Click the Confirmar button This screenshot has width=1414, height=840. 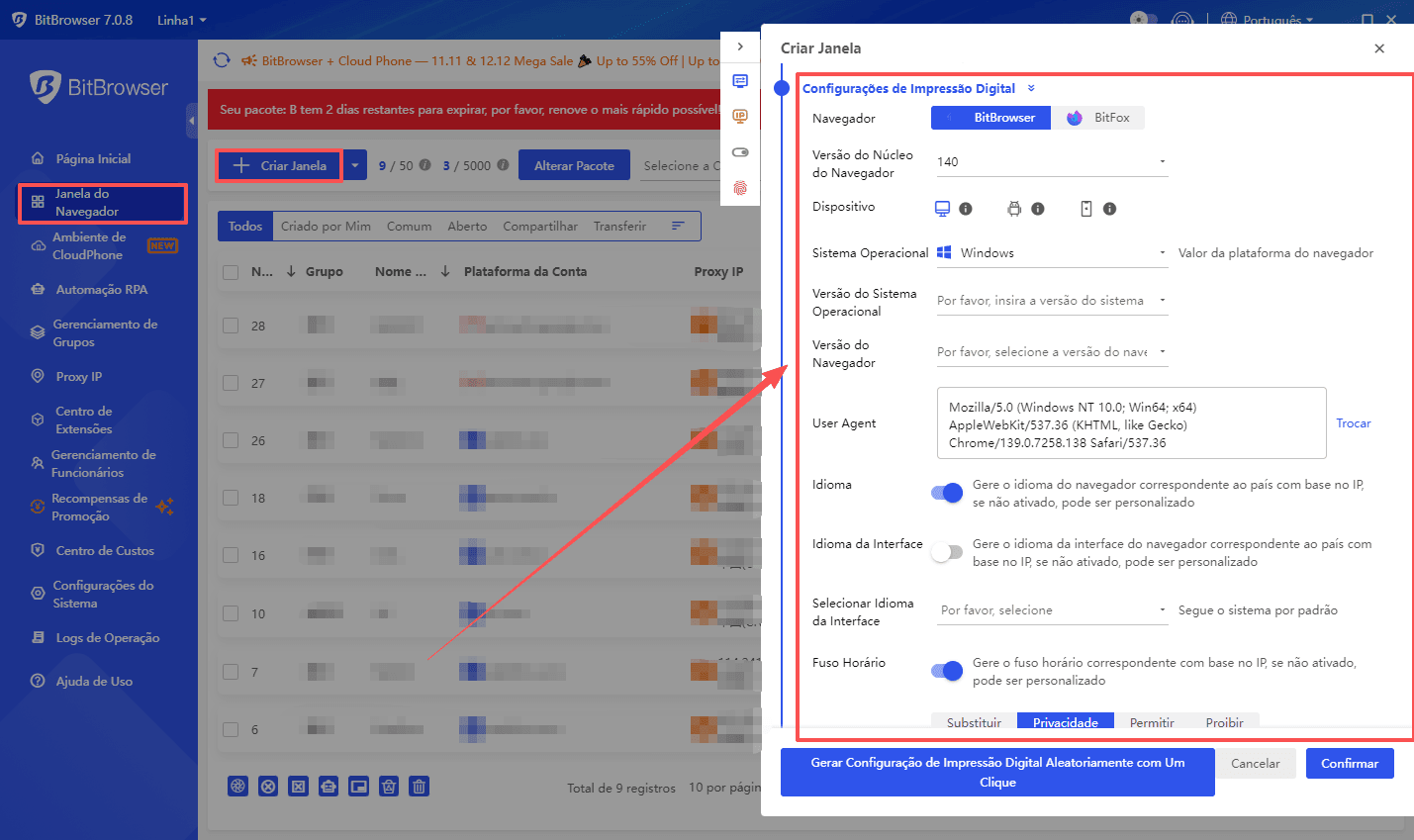(x=1350, y=763)
